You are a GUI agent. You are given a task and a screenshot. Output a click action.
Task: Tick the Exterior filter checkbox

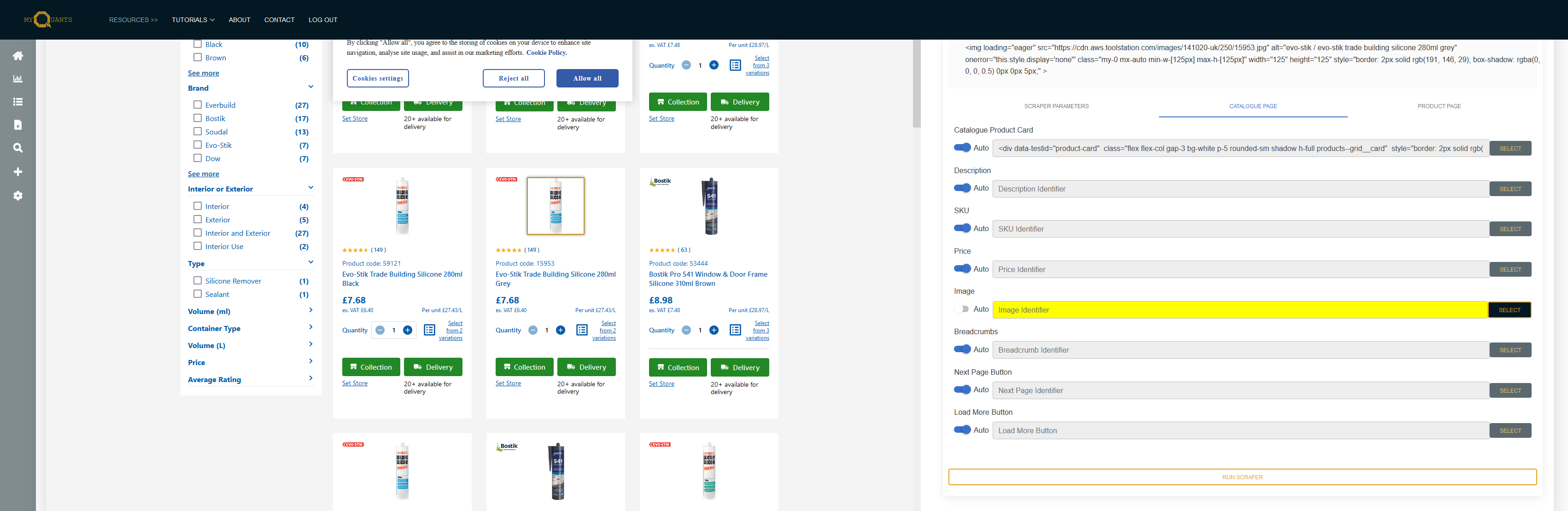197,220
